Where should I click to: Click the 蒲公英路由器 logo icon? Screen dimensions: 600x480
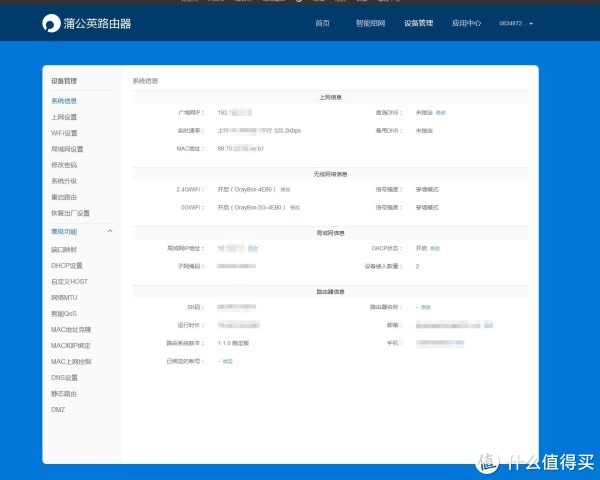point(51,23)
